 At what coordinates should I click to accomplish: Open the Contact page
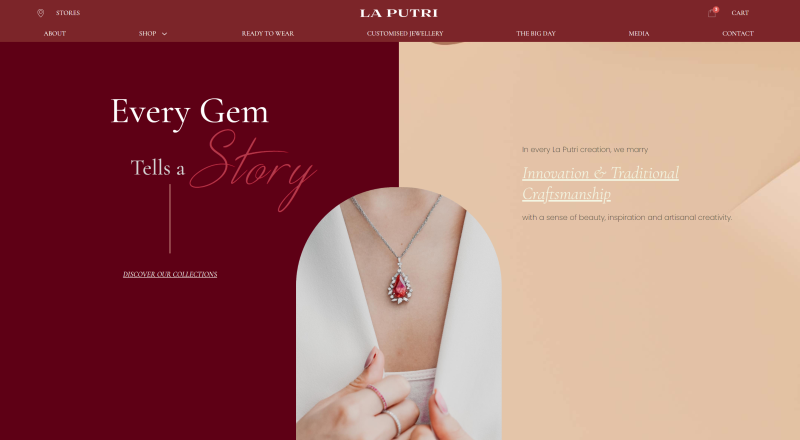click(x=738, y=34)
